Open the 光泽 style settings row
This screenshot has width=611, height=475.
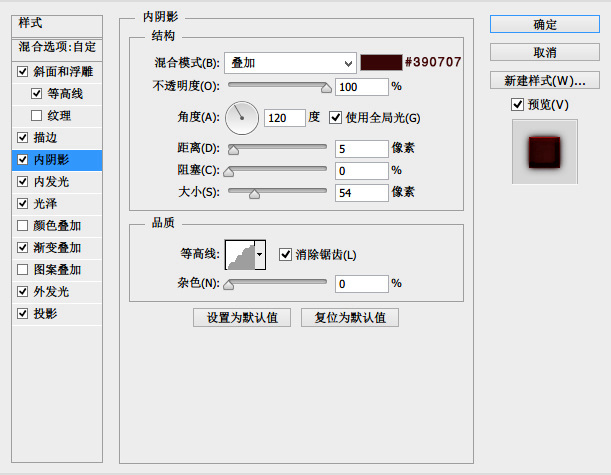(57, 203)
